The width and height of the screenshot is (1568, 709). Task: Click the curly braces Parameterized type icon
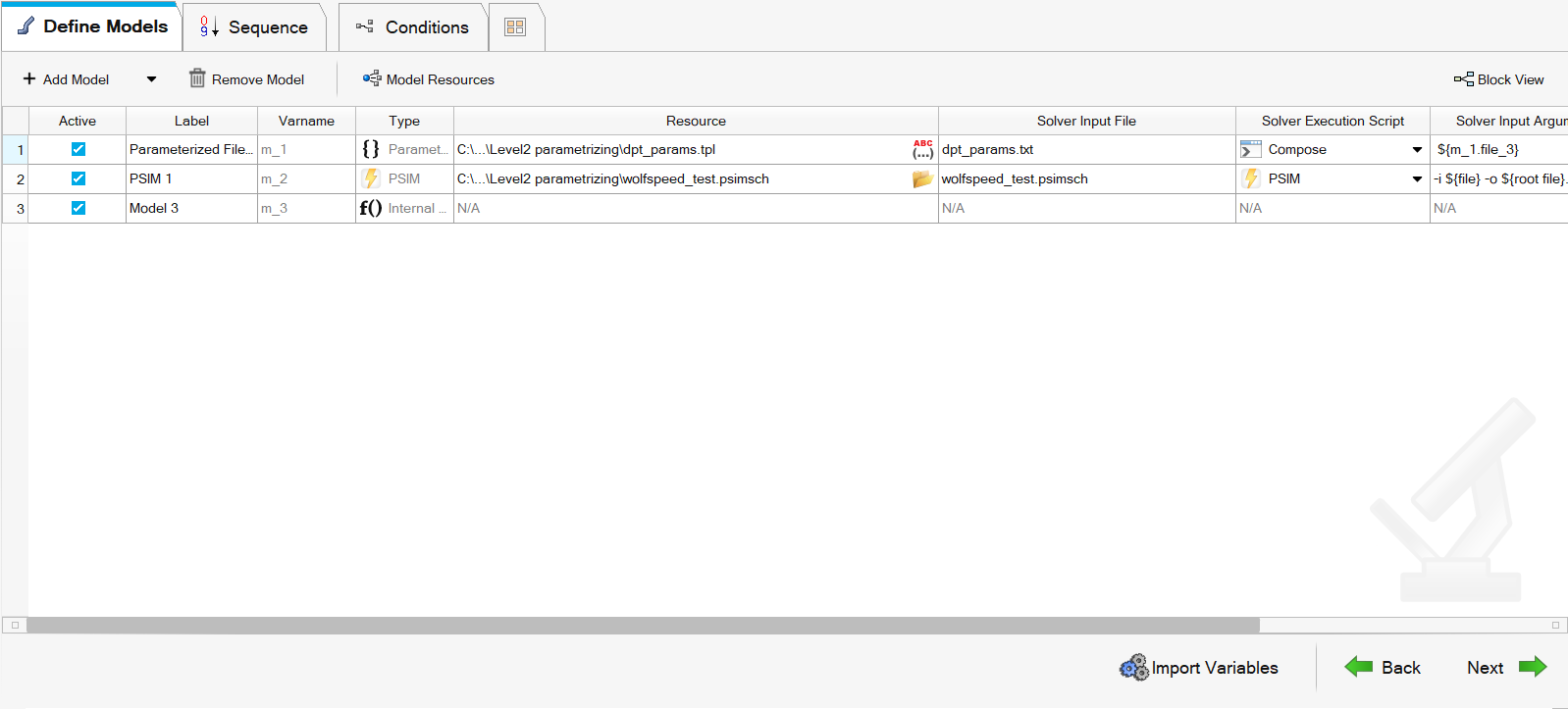coord(371,149)
